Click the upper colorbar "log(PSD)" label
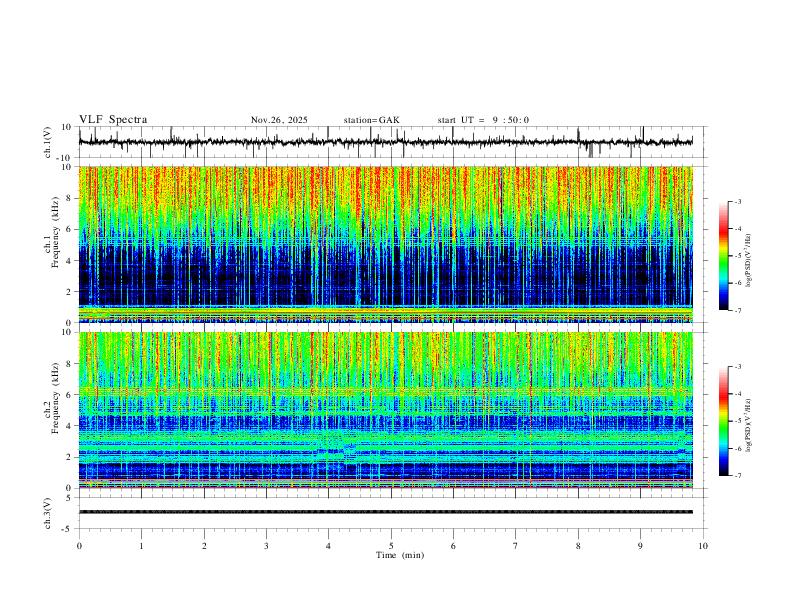Viewport: 792px width, 612px height. [x=749, y=260]
